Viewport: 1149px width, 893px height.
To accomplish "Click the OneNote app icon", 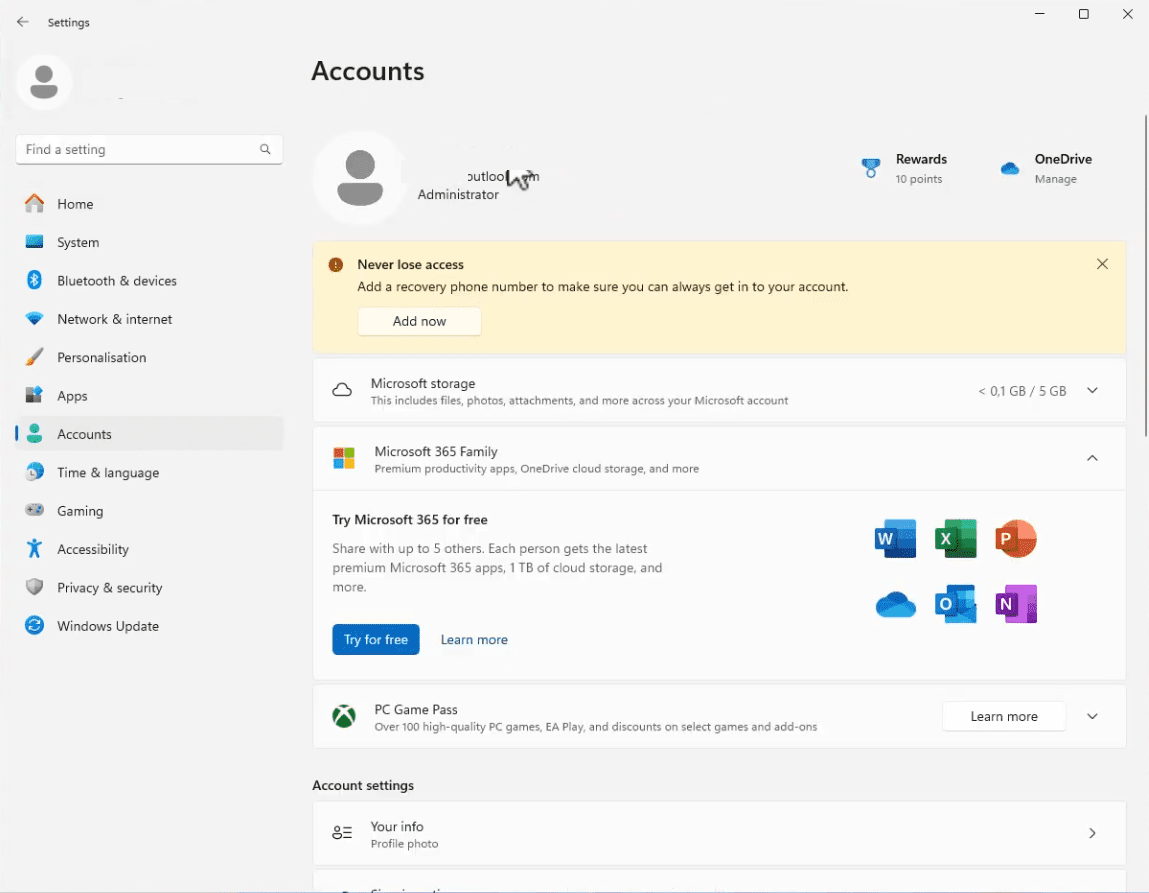I will click(x=1016, y=604).
